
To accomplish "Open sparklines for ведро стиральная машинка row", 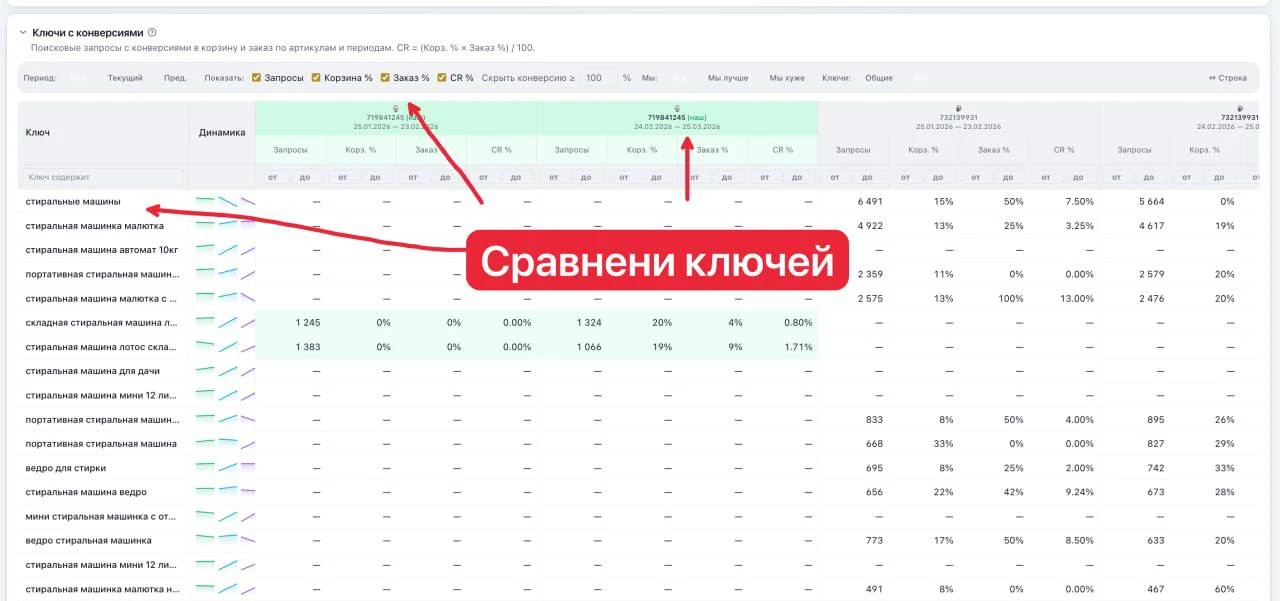I will 226,540.
